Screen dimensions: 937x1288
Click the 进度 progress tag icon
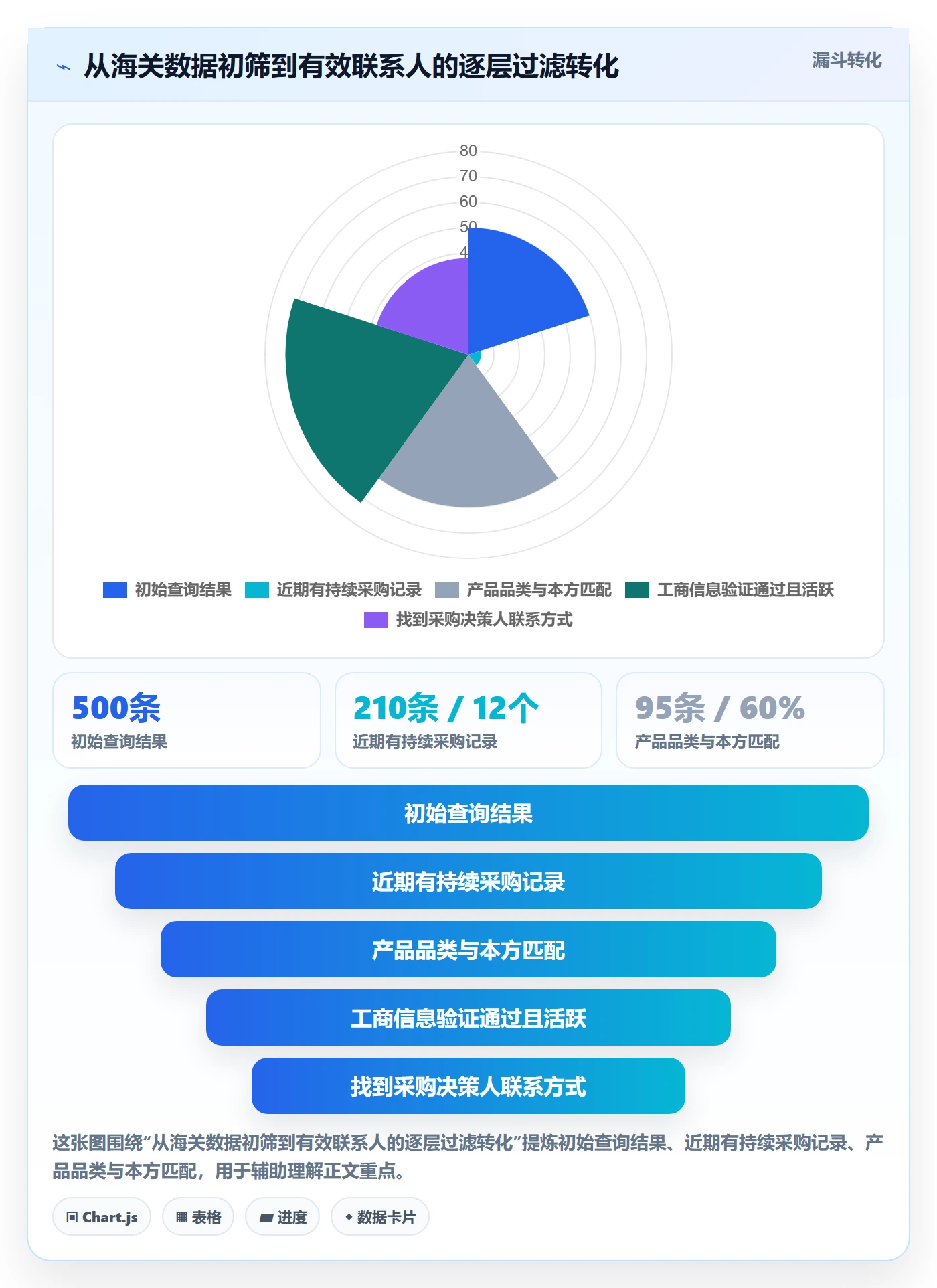[266, 1218]
